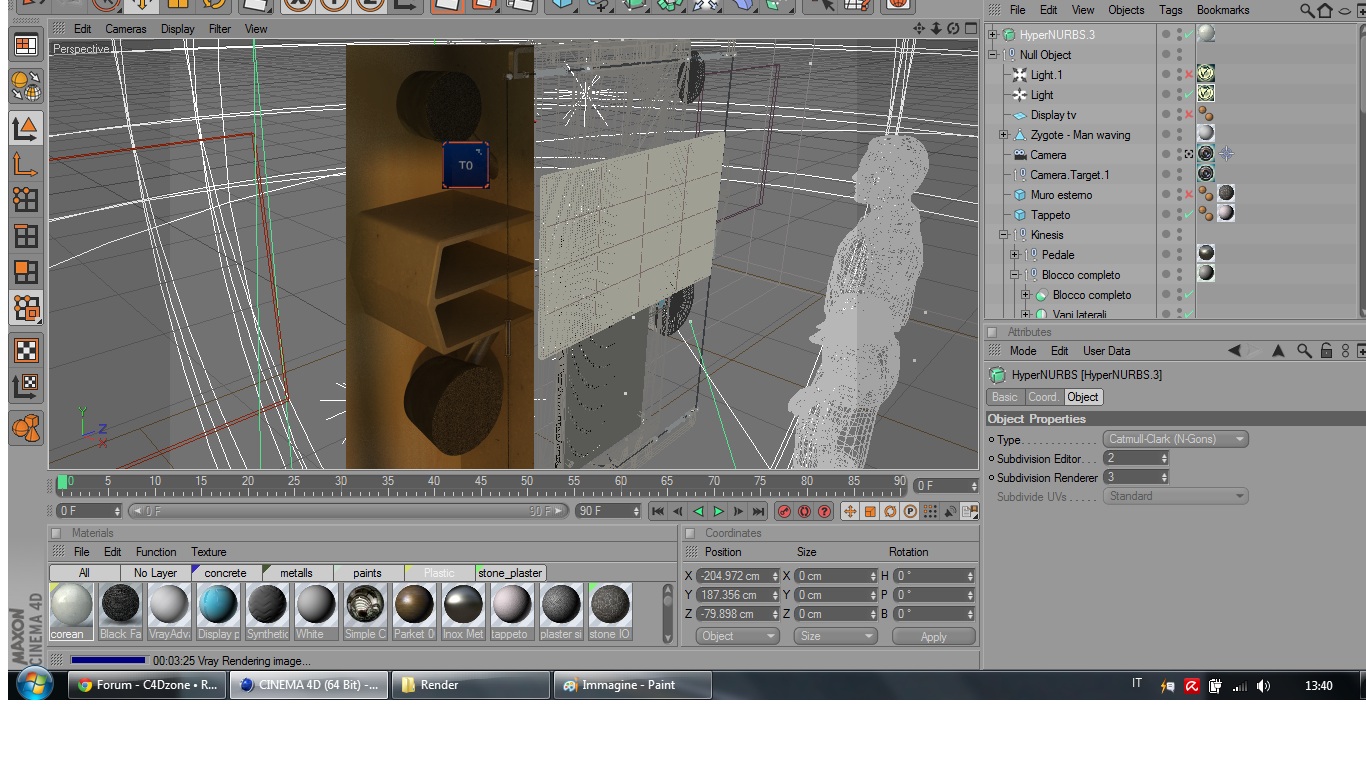1366x768 pixels.
Task: Open the Type Catmull-Clark dropdown
Action: [x=1176, y=439]
